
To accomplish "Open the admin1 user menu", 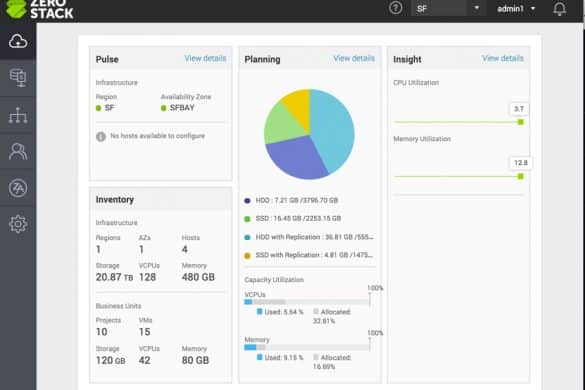I will click(x=516, y=8).
